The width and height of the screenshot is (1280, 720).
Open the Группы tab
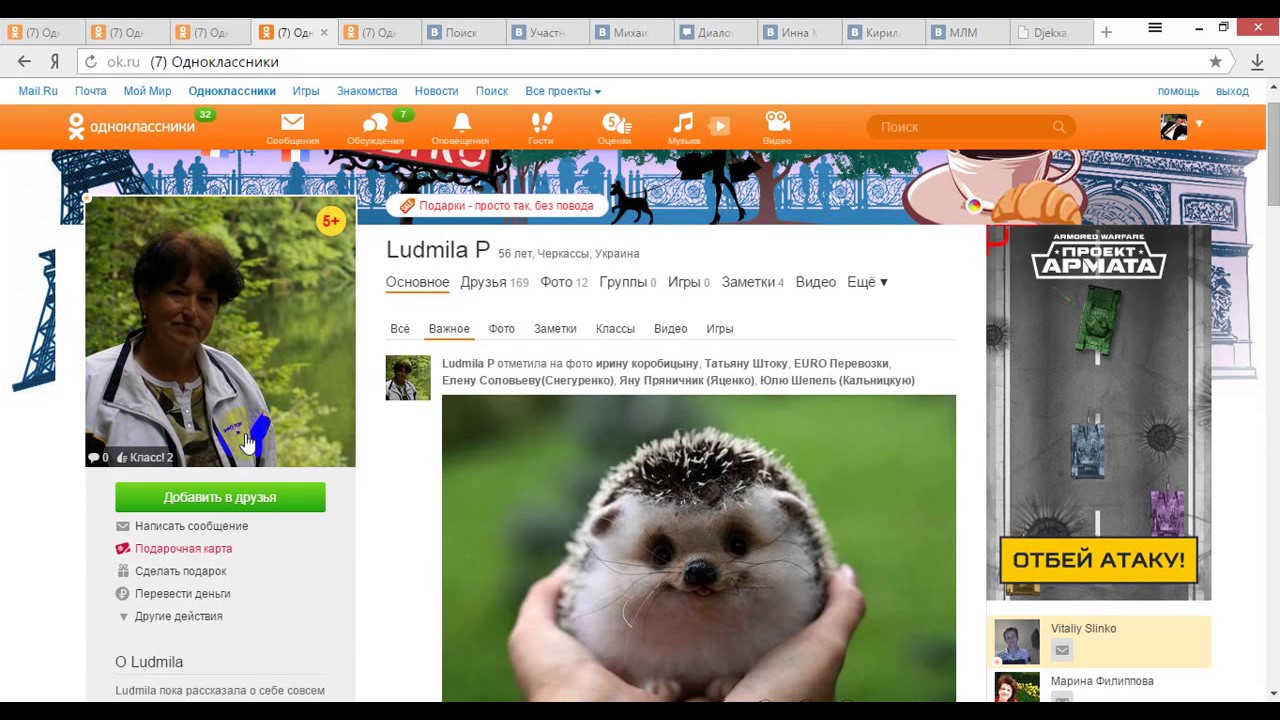point(627,282)
